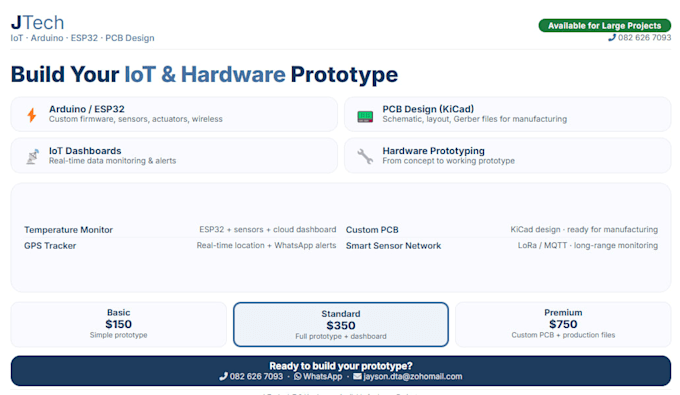
Task: Click the JTech logo
Action: [37, 23]
